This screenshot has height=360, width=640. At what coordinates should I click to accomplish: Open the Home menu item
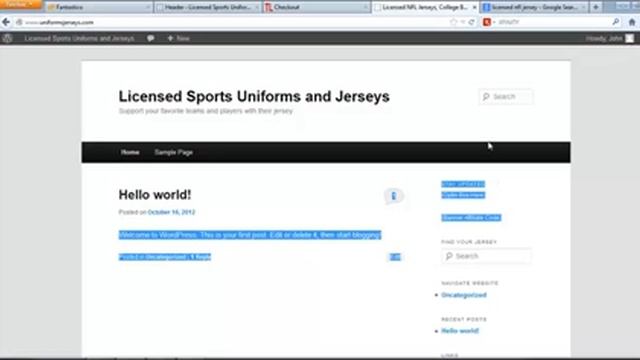[x=130, y=152]
